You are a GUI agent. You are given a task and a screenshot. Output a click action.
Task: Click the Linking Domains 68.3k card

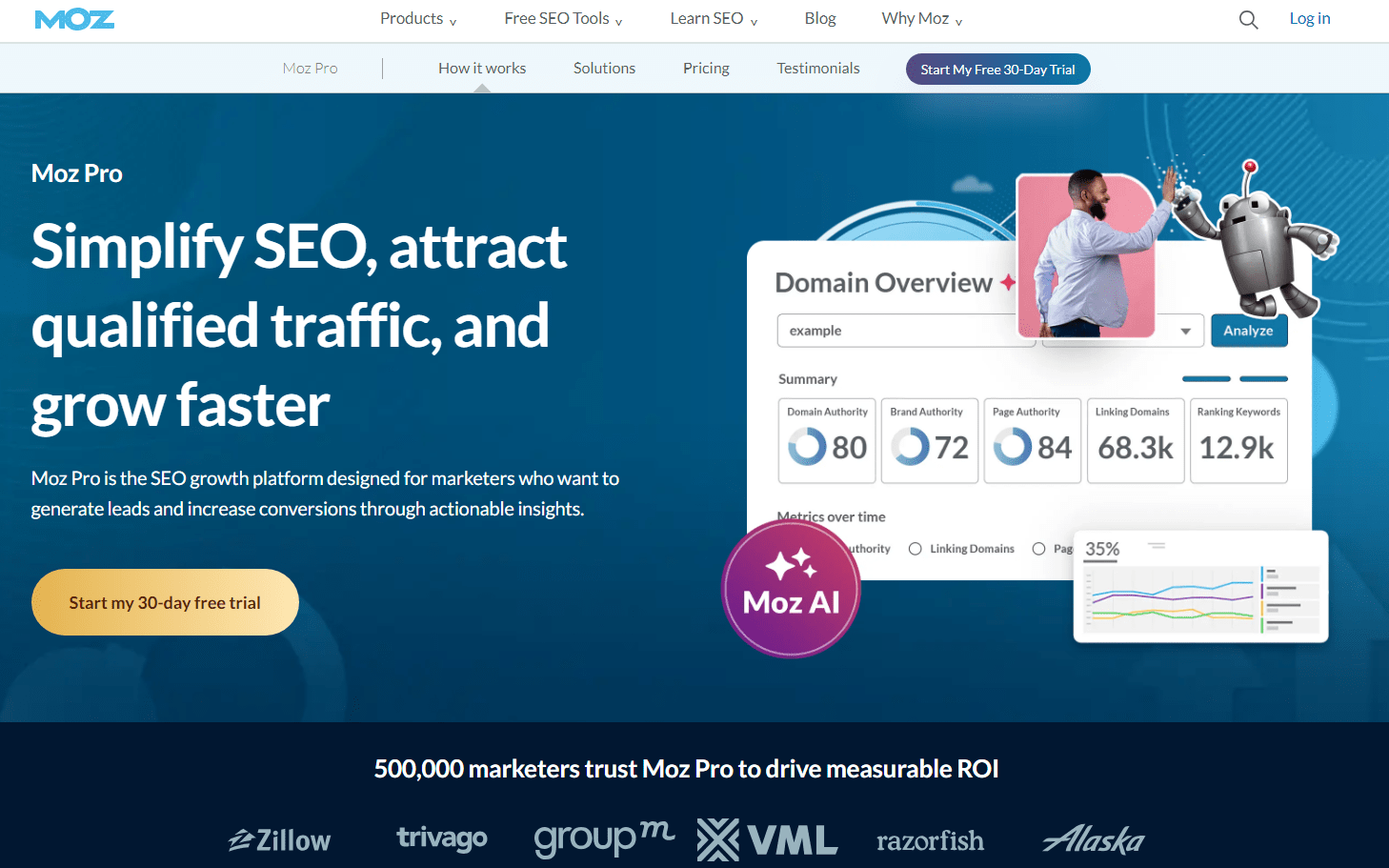coord(1135,440)
